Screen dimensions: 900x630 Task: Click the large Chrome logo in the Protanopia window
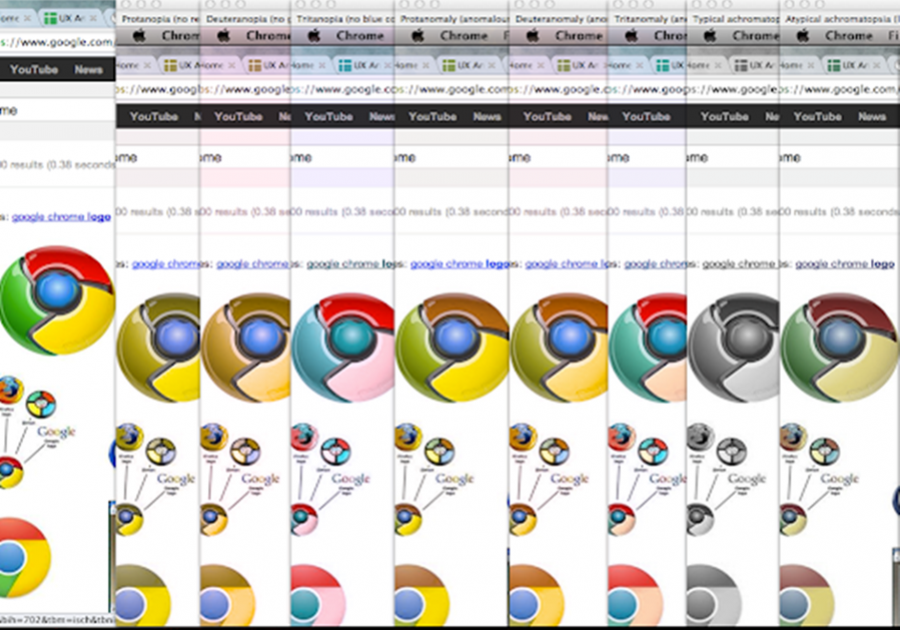(158, 348)
